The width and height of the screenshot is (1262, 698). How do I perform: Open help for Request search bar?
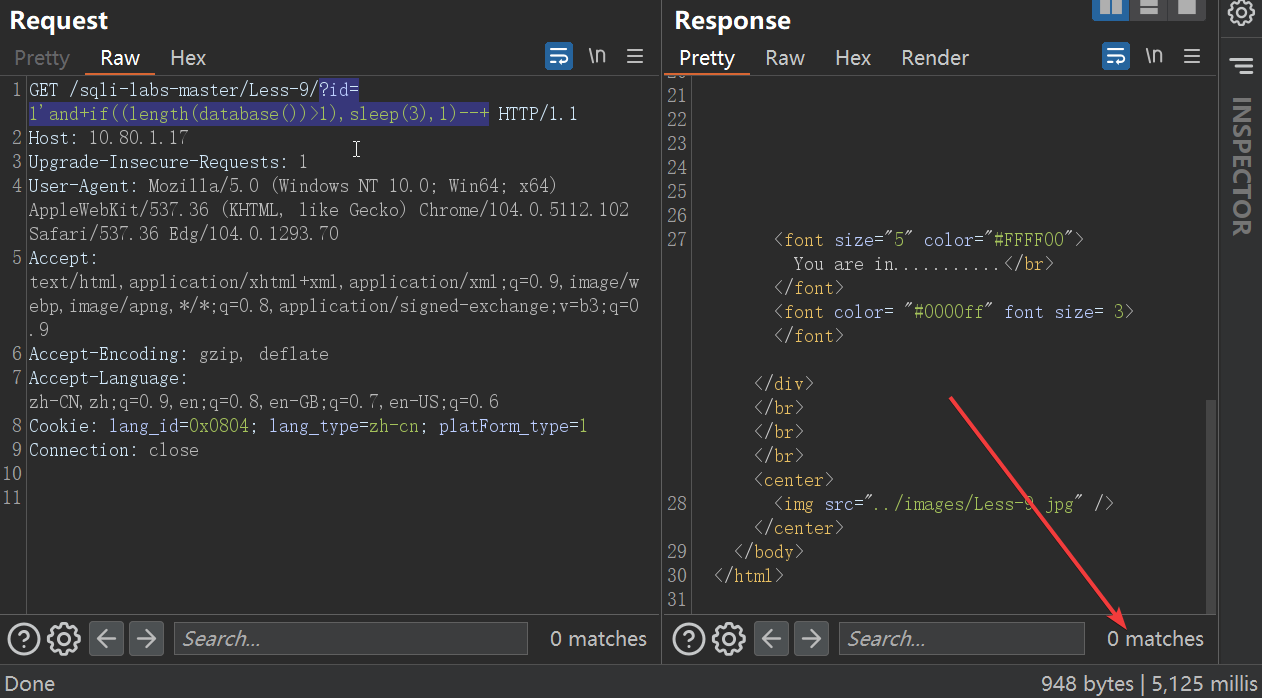point(24,638)
